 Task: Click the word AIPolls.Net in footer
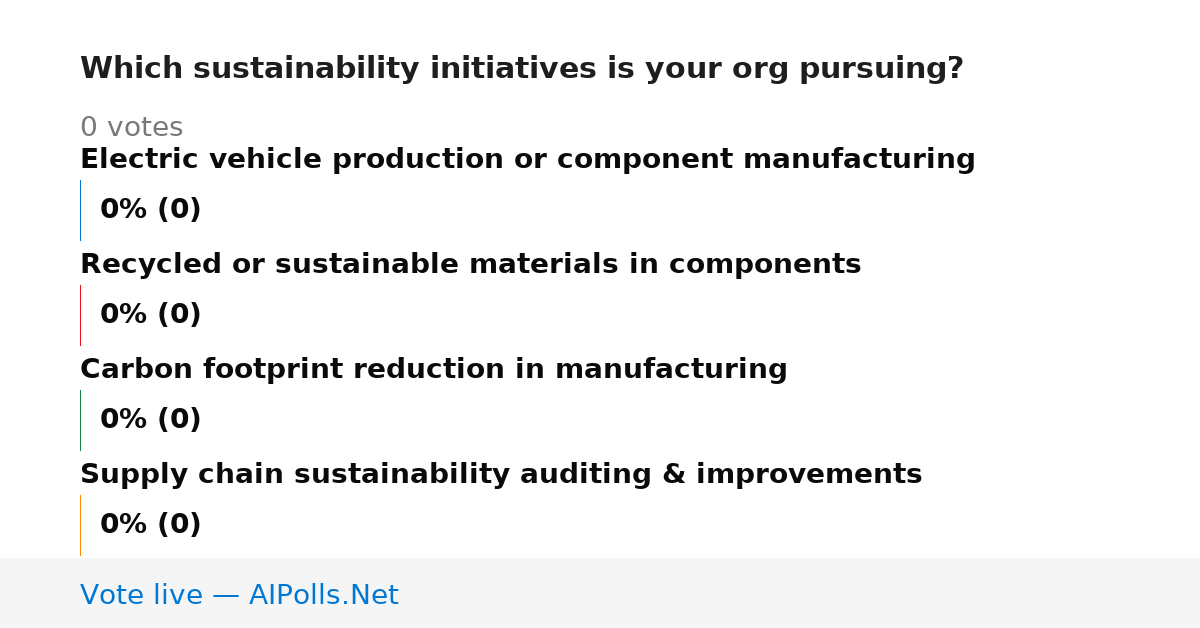pos(323,595)
